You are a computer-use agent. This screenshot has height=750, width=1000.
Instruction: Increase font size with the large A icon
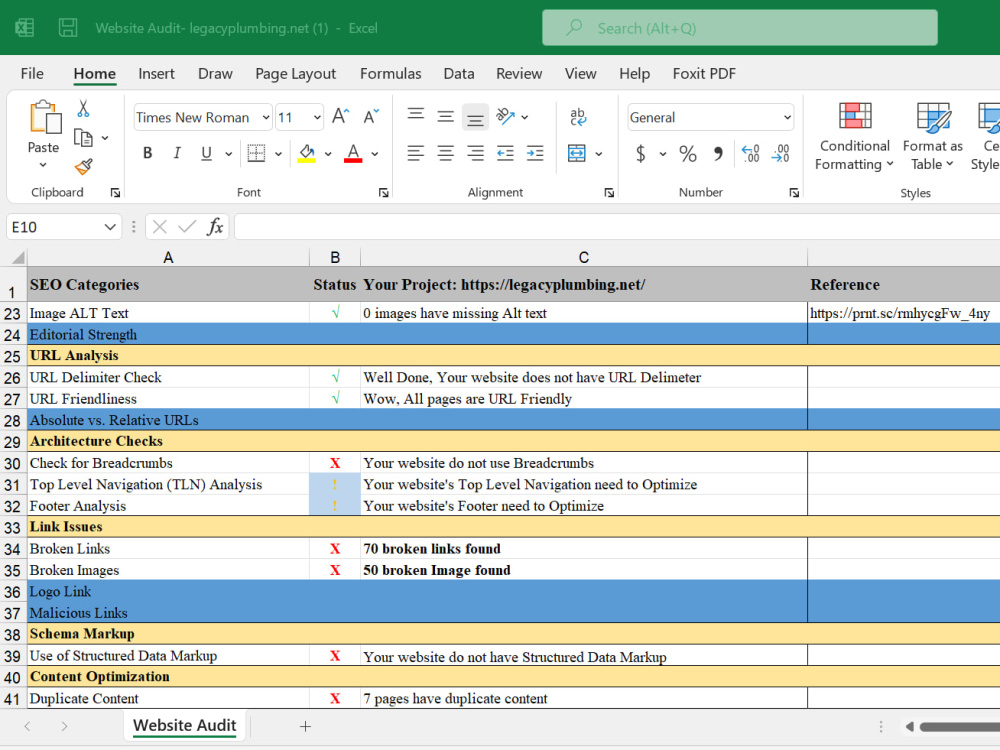coord(341,116)
